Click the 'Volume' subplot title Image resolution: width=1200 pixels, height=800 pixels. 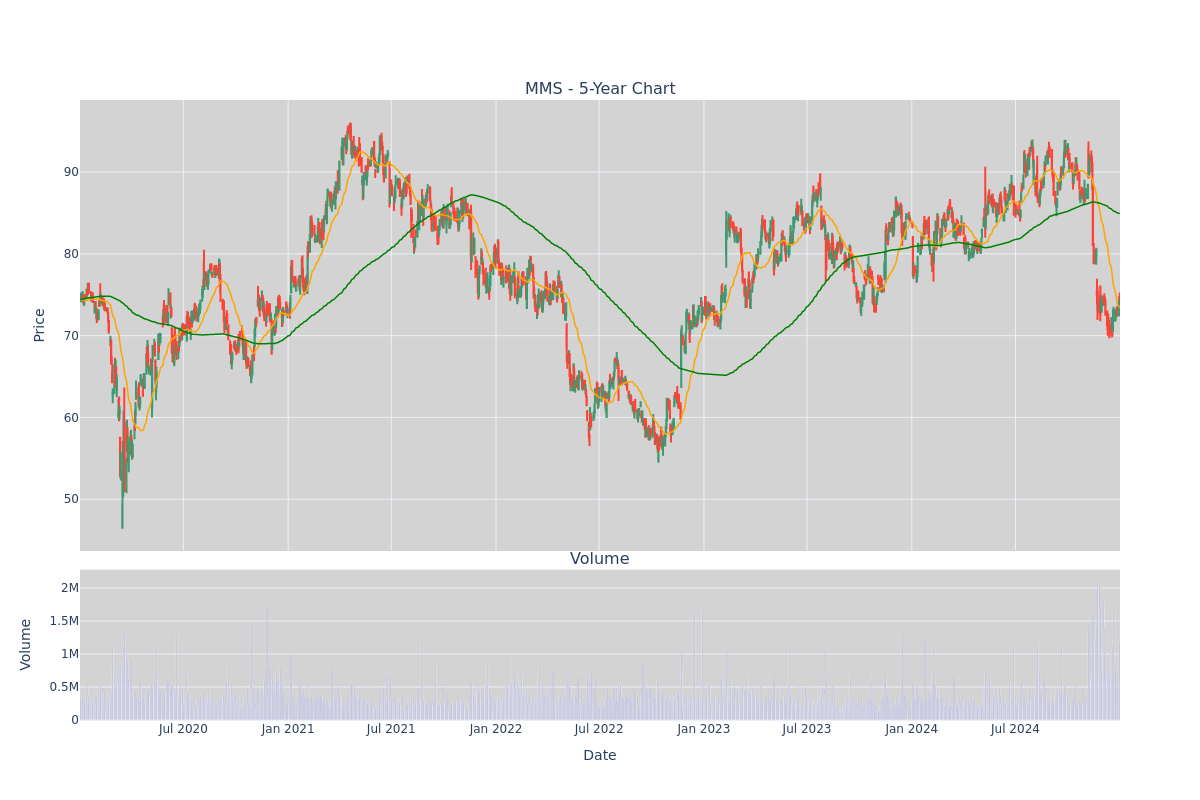[600, 559]
